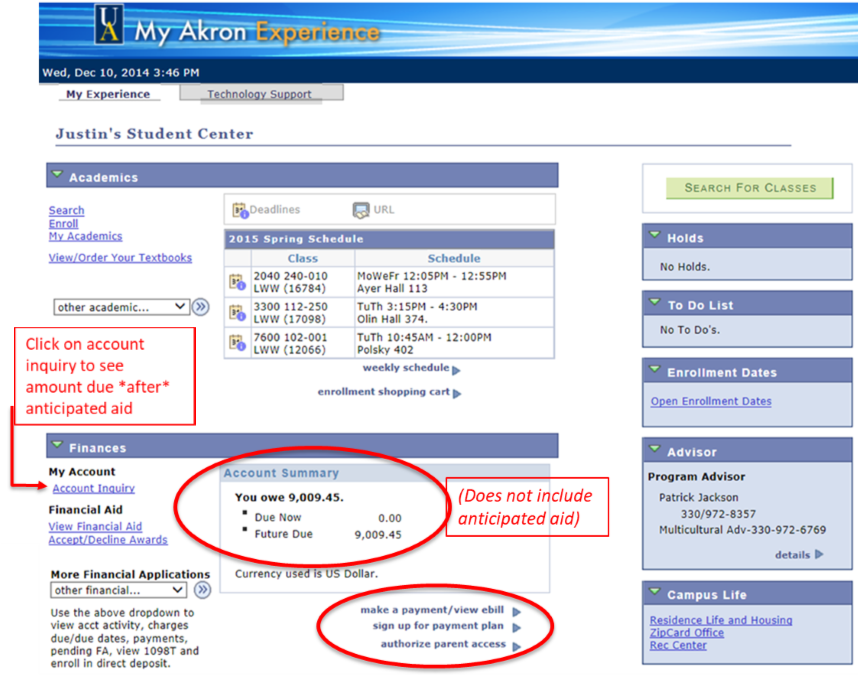Click arrow icon next to weekly schedule
Image resolution: width=858 pixels, height=677 pixels.
pos(456,371)
